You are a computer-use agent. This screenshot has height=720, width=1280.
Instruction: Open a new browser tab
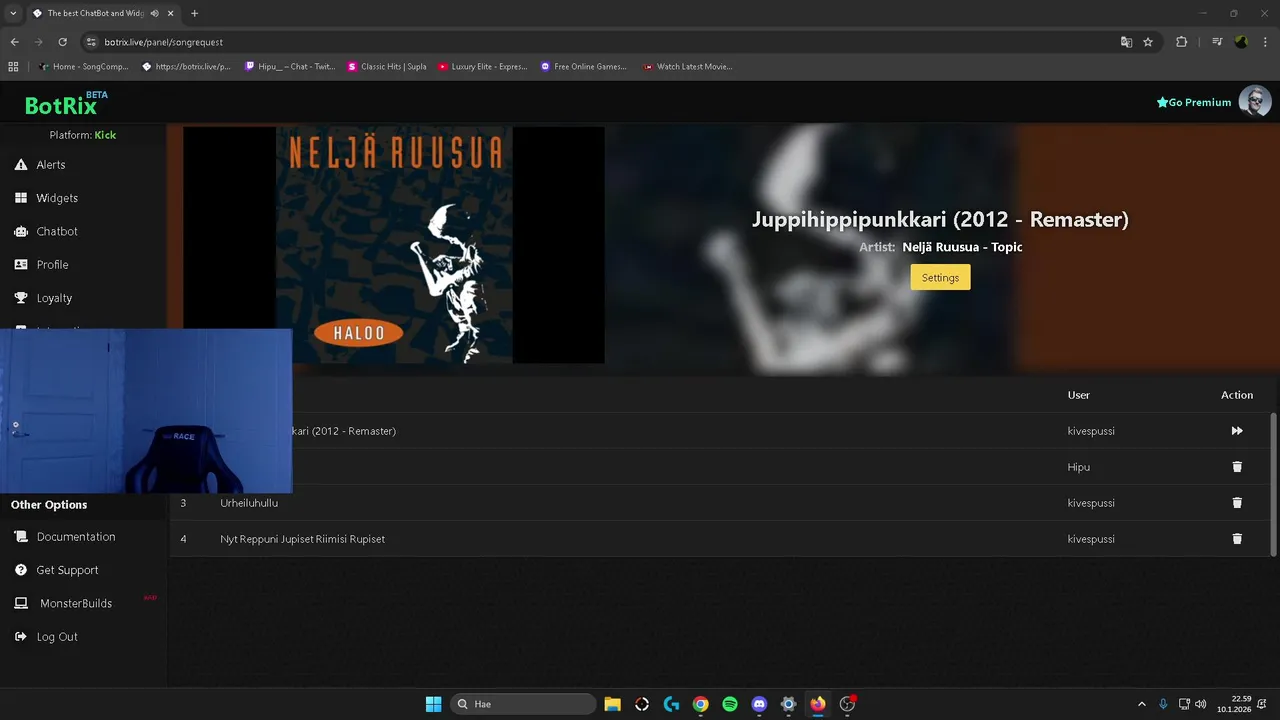194,13
